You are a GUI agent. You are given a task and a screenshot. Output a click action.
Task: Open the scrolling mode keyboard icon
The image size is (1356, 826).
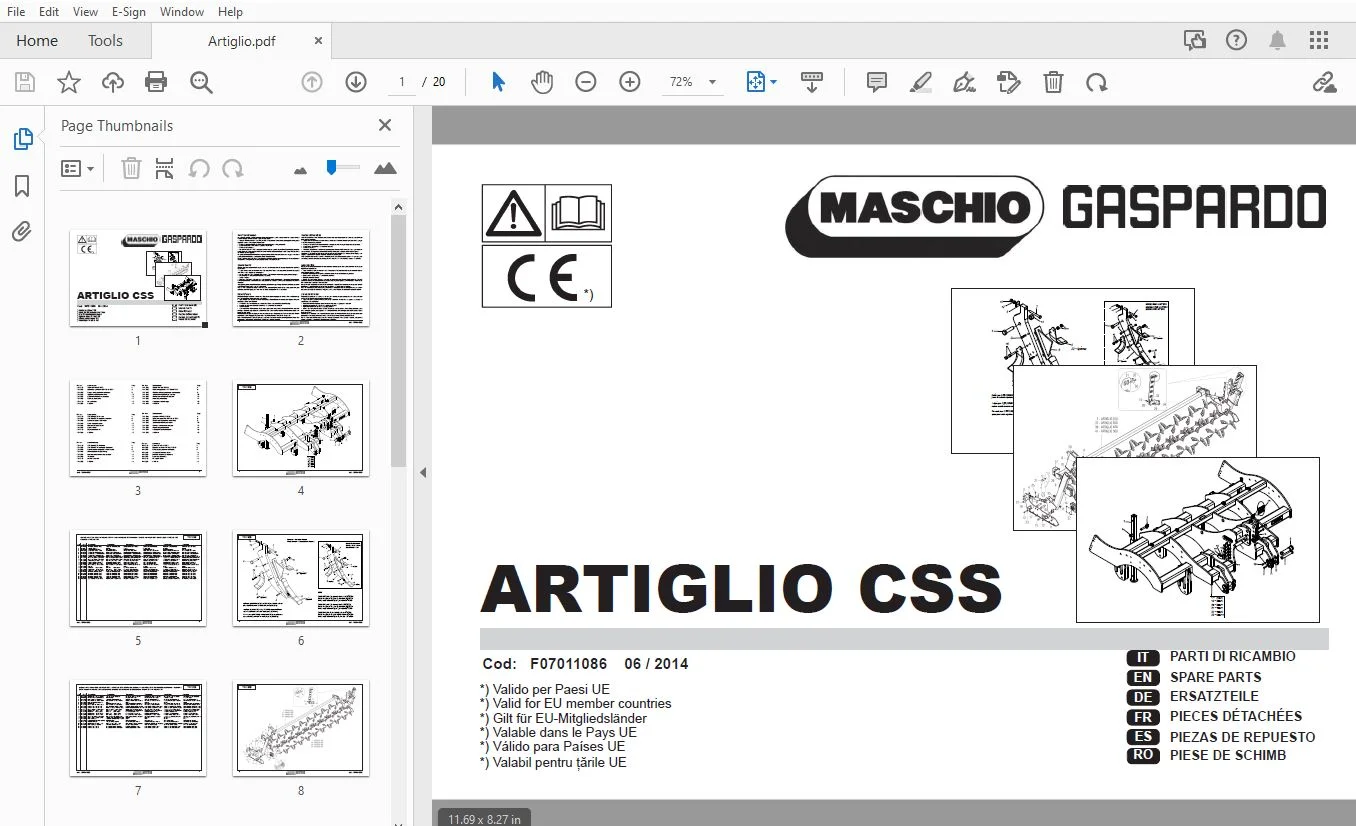[812, 82]
